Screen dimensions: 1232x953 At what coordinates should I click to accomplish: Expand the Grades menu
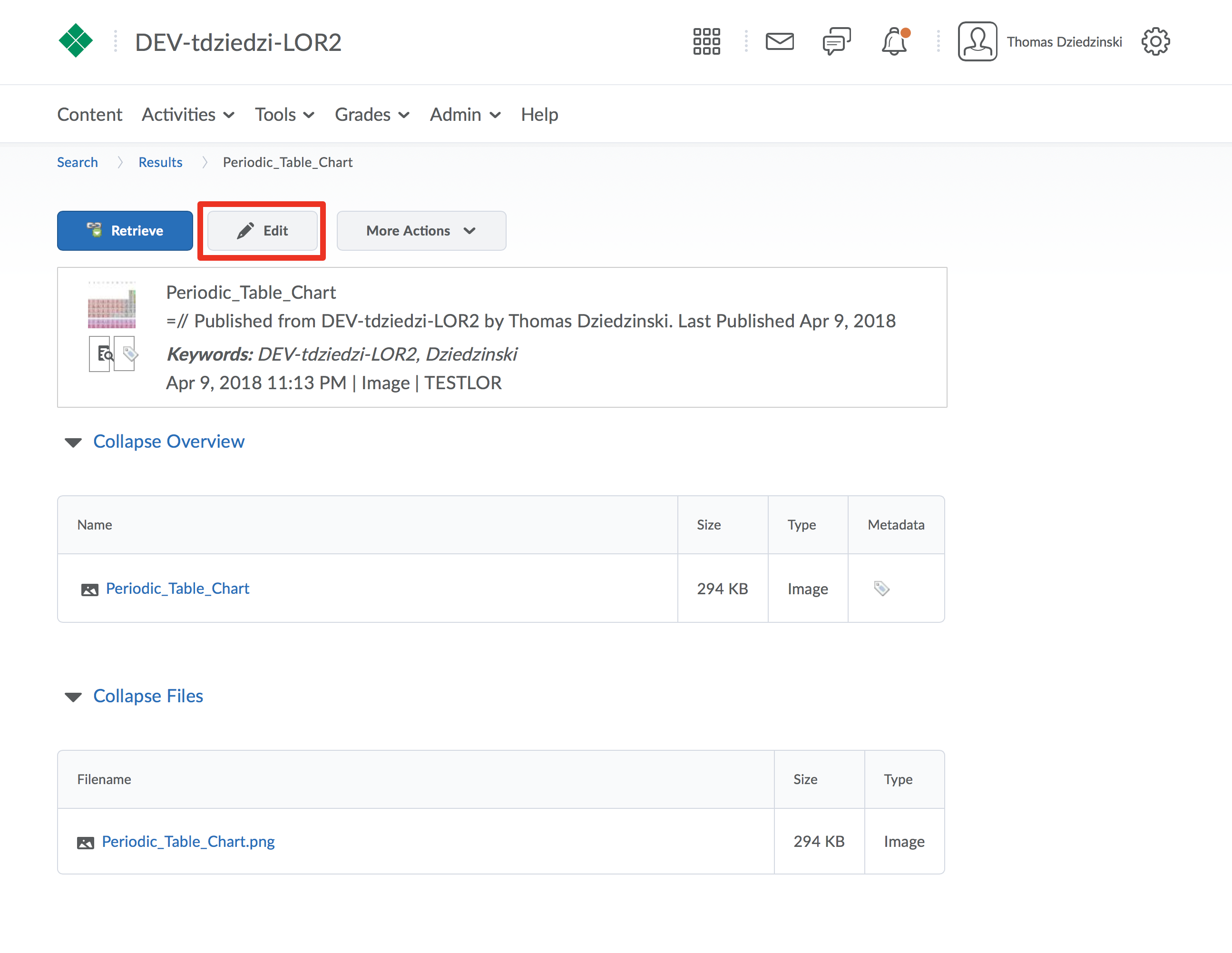(372, 115)
